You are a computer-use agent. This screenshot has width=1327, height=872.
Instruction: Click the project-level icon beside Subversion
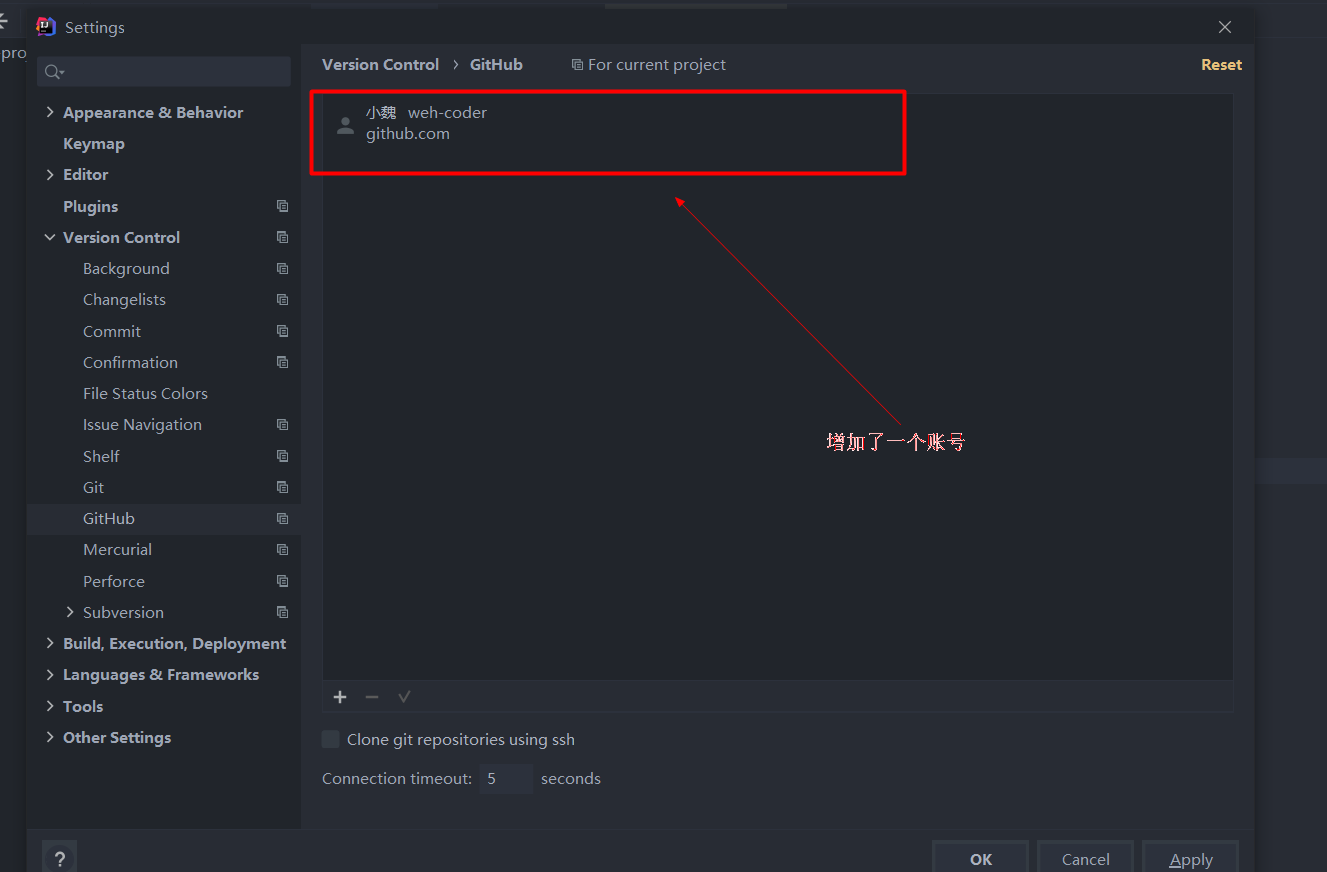[x=282, y=612]
